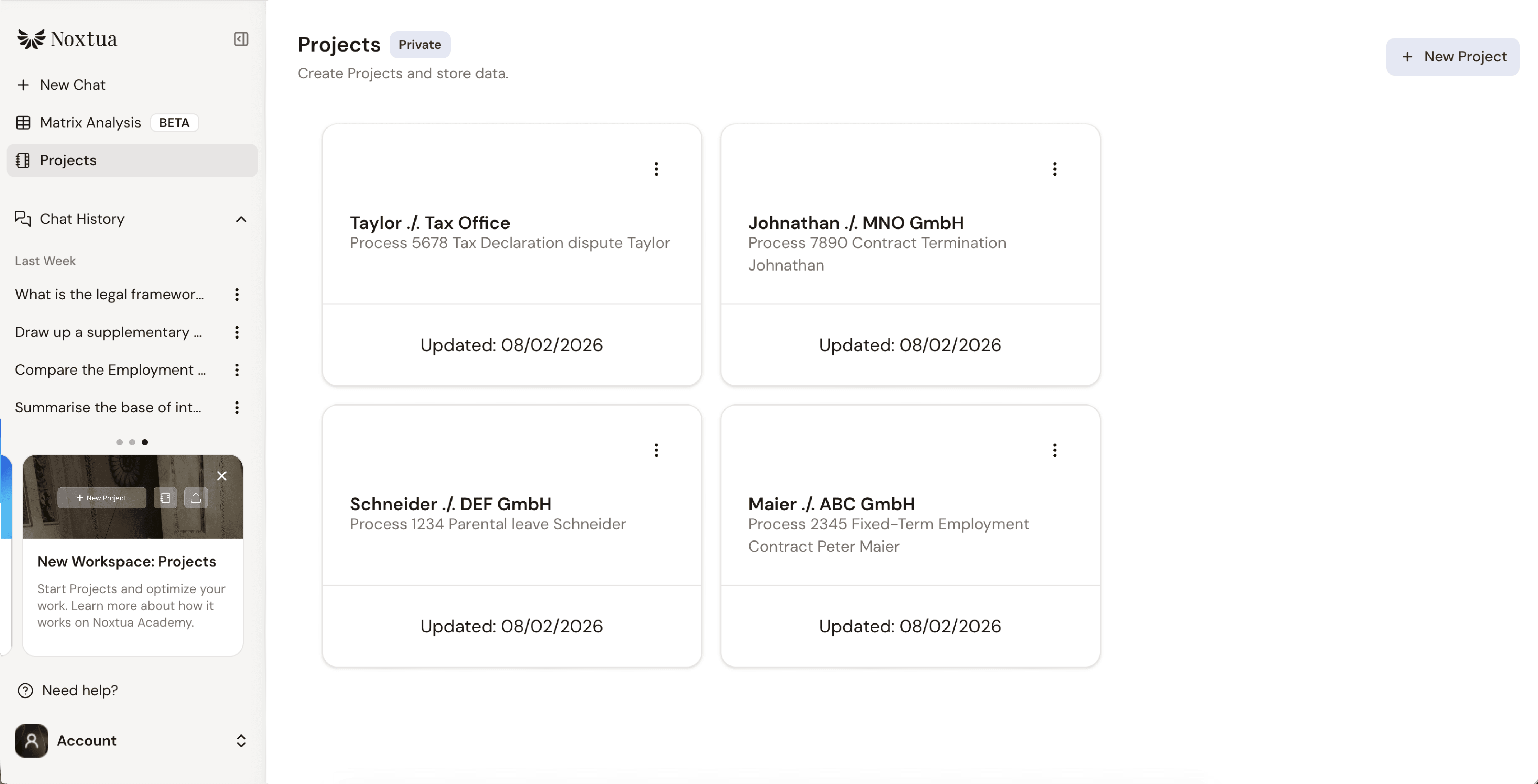1538x784 pixels.
Task: Open chat 'Compare the Employment …'
Action: pos(110,369)
